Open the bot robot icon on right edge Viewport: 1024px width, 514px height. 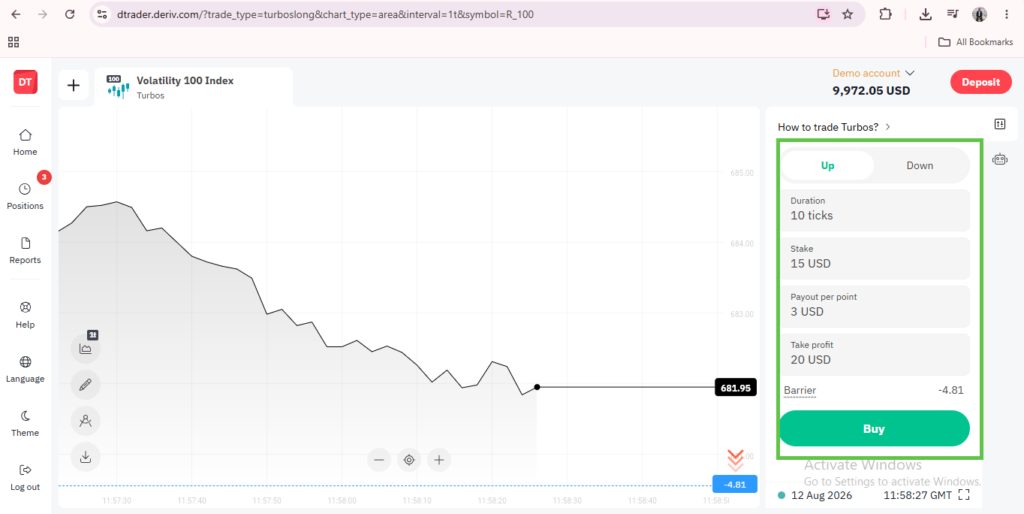[x=1000, y=159]
